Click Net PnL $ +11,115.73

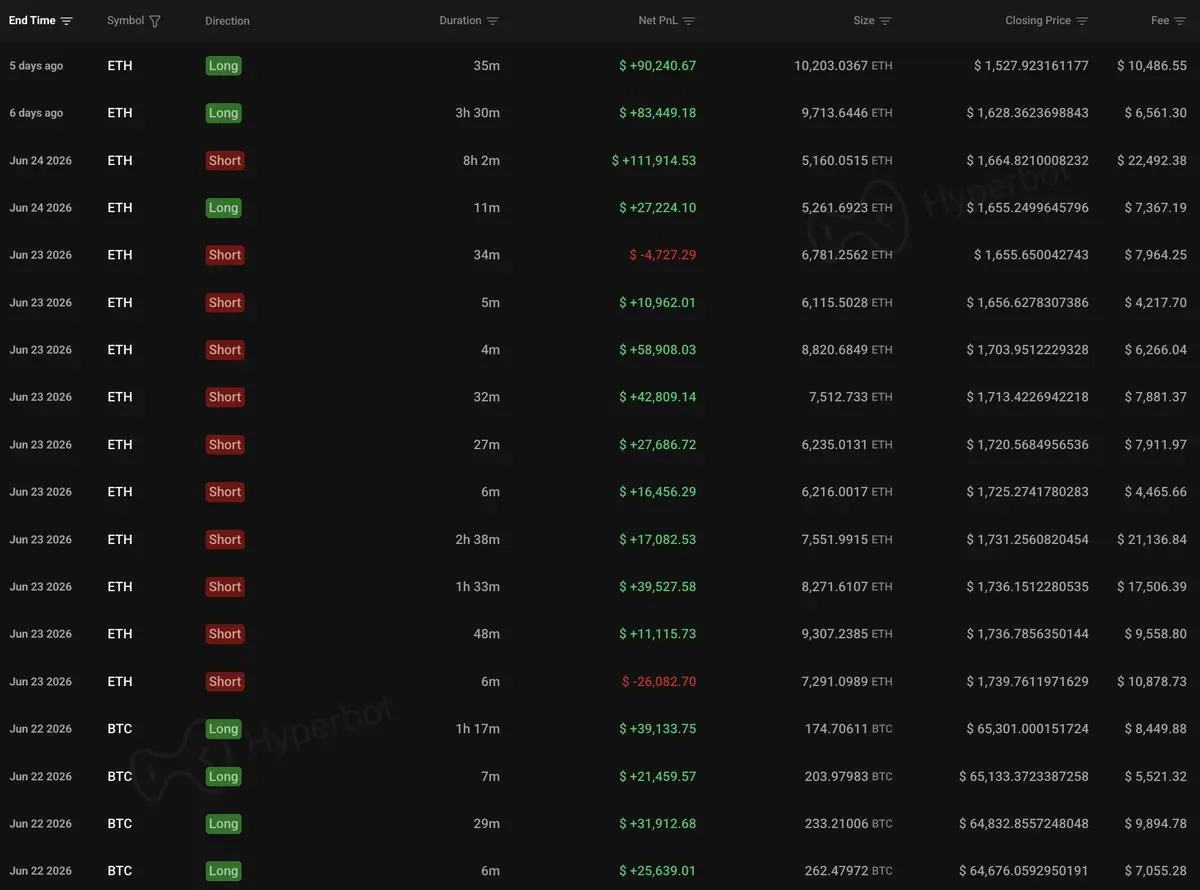click(x=657, y=634)
